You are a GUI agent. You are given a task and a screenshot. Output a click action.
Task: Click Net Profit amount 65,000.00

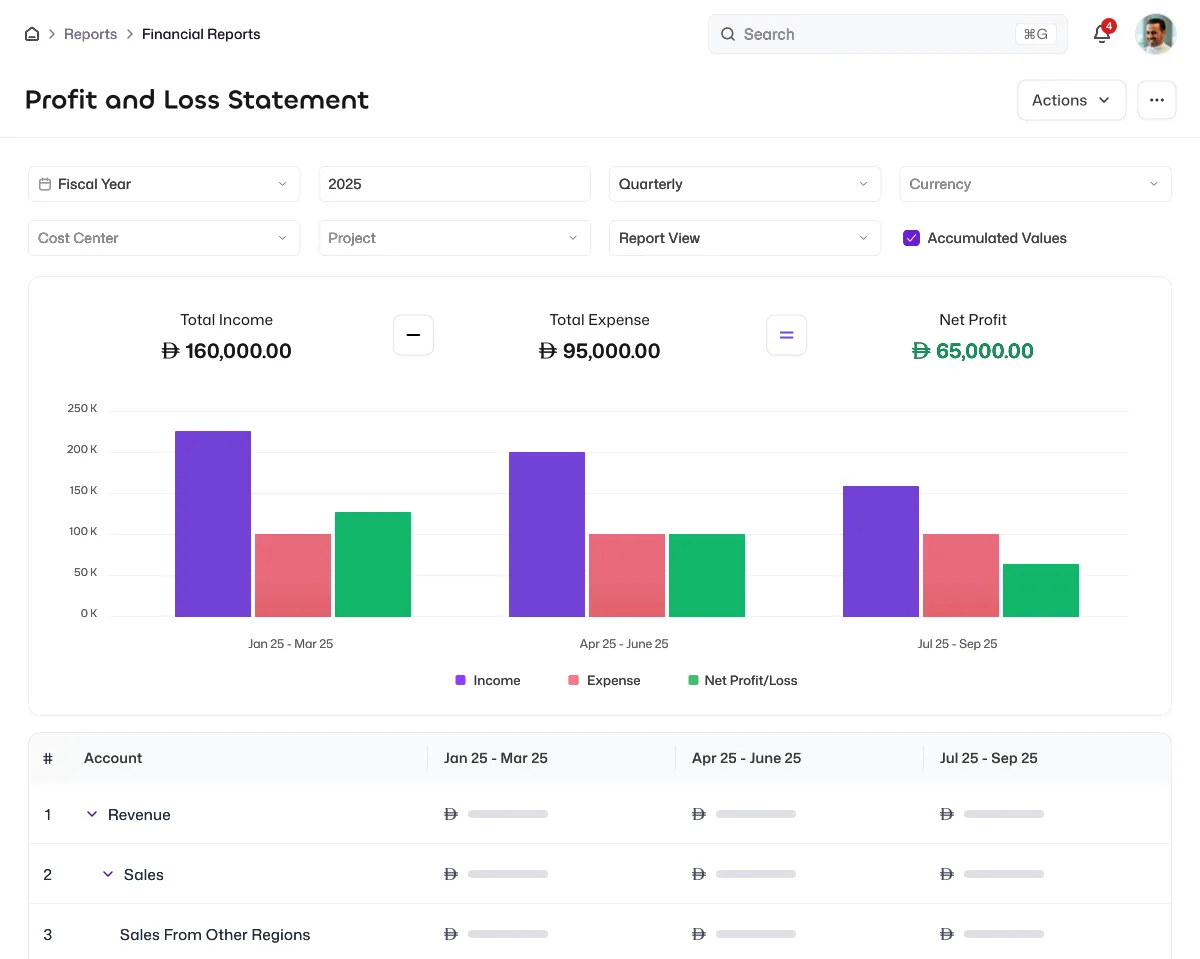point(973,351)
